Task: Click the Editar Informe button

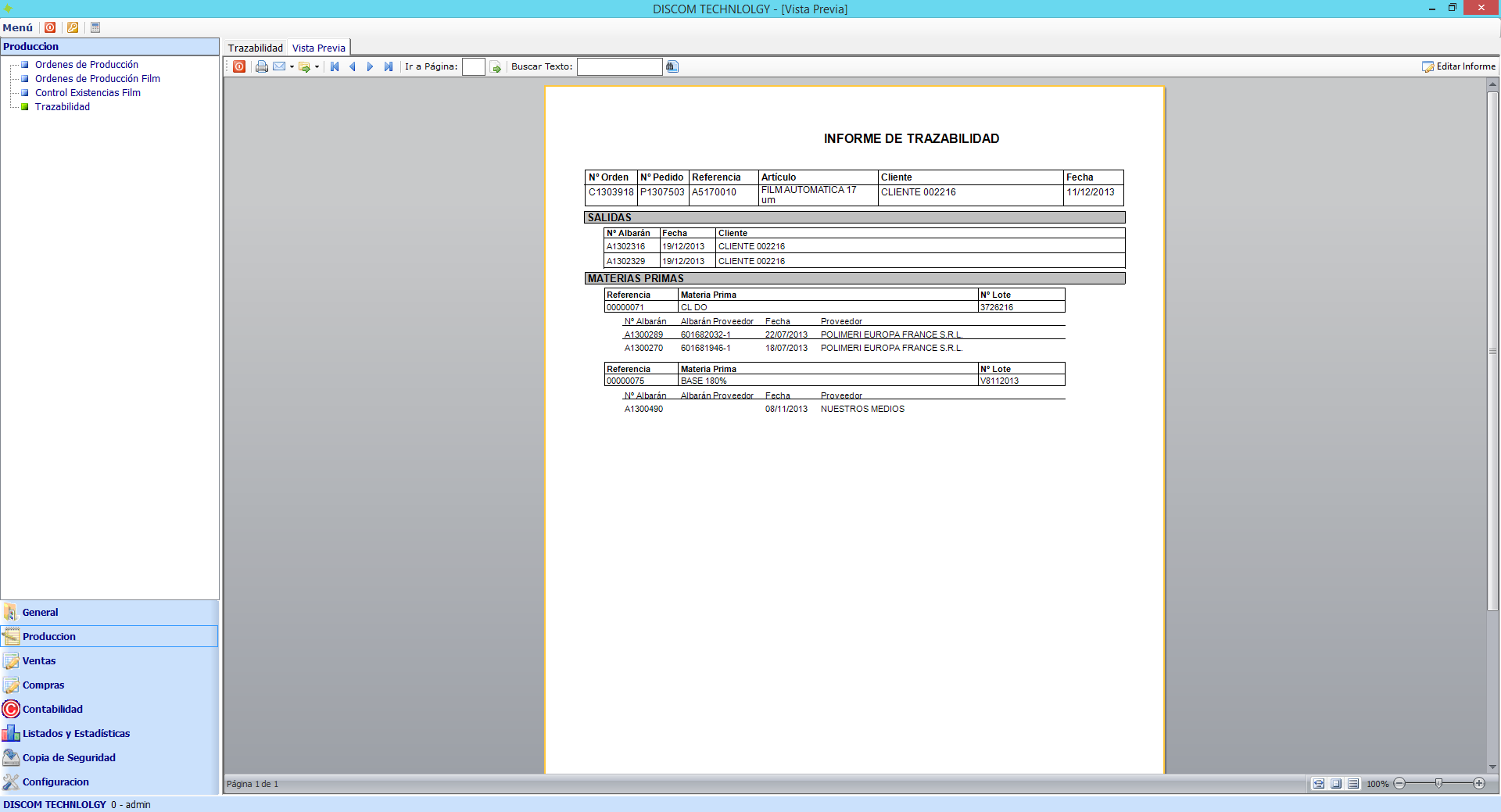Action: (1459, 66)
